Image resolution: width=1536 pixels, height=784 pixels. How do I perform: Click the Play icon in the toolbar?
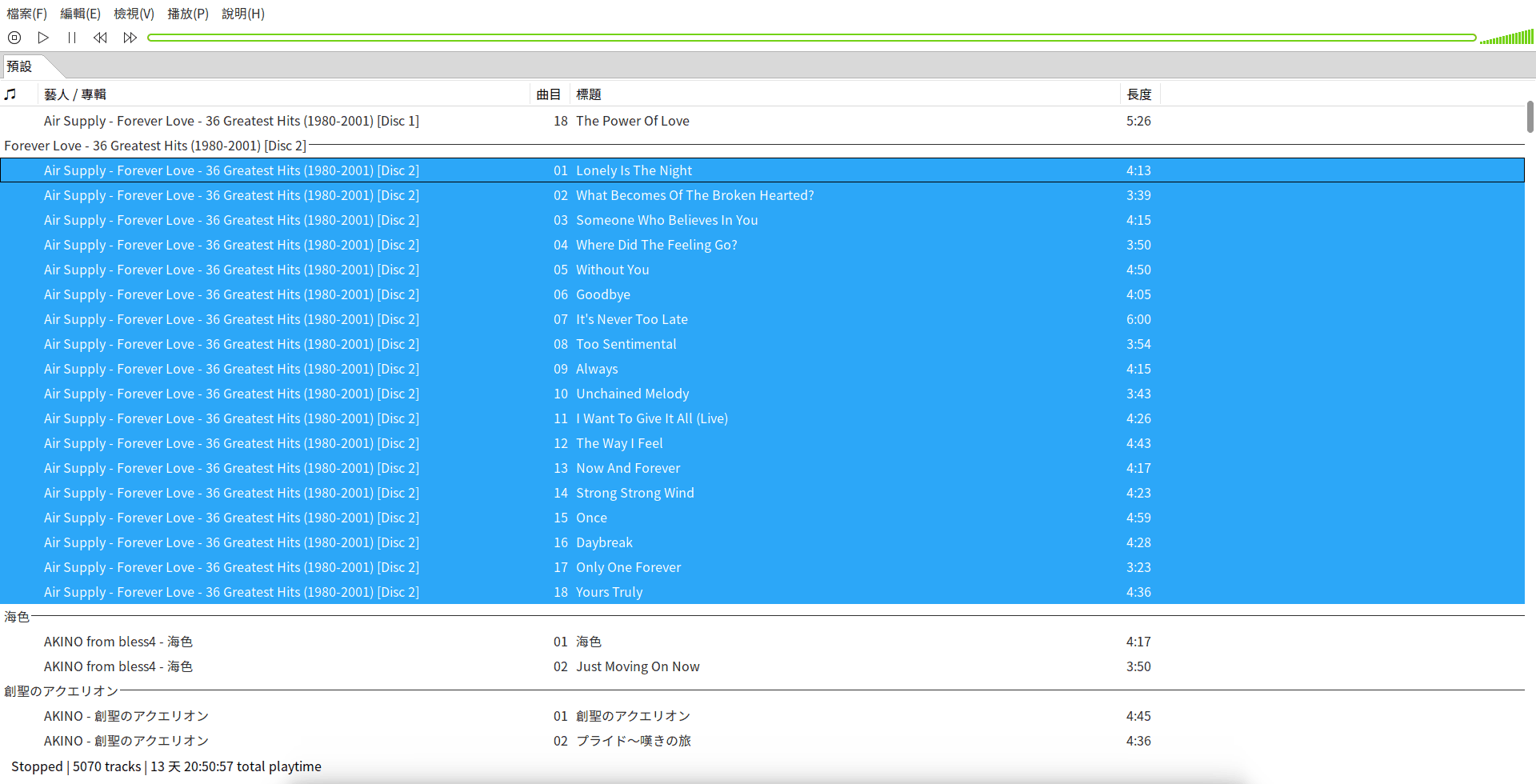[x=43, y=37]
